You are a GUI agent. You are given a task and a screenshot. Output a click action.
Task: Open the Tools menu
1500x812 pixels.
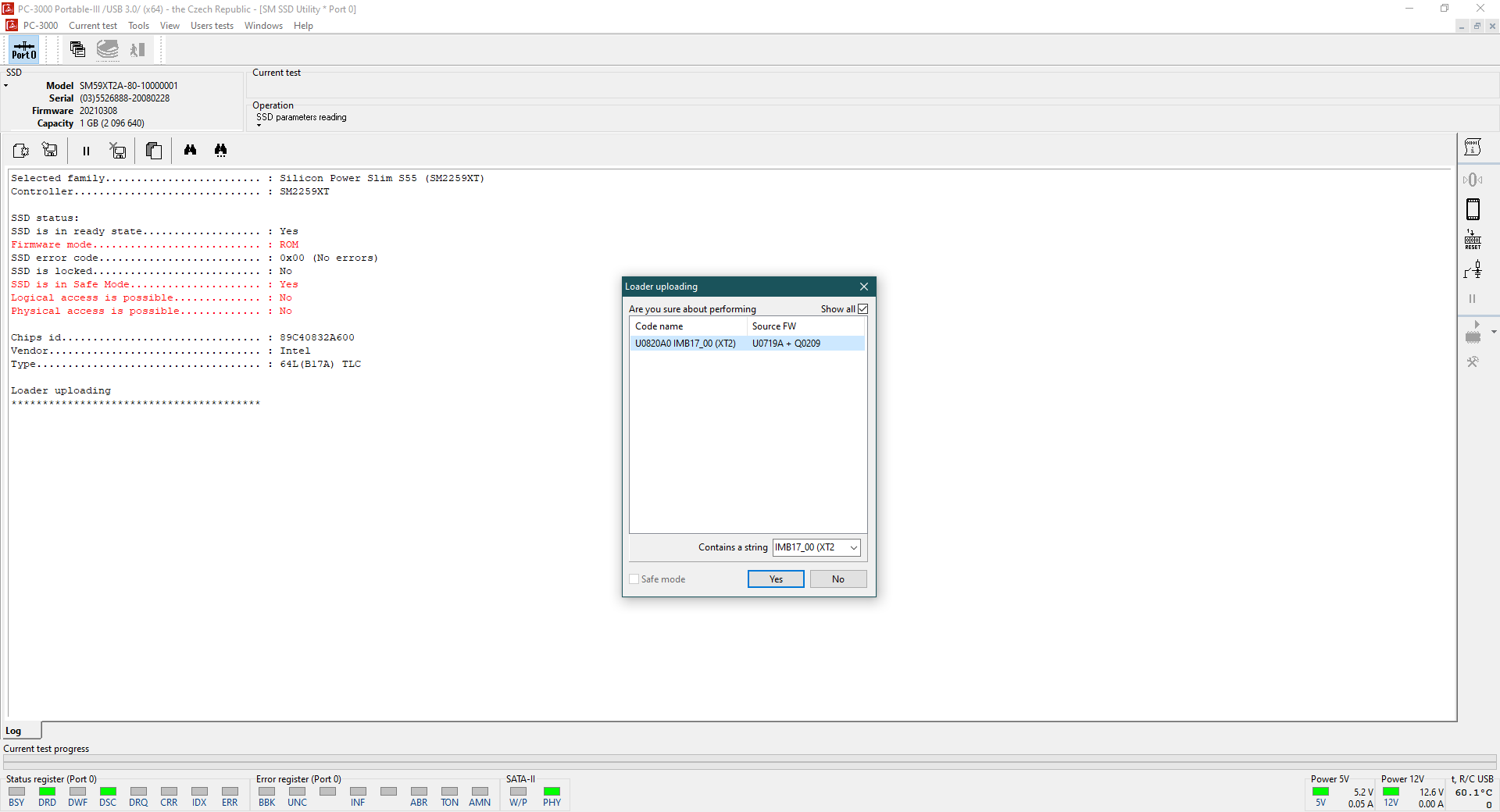pos(138,26)
